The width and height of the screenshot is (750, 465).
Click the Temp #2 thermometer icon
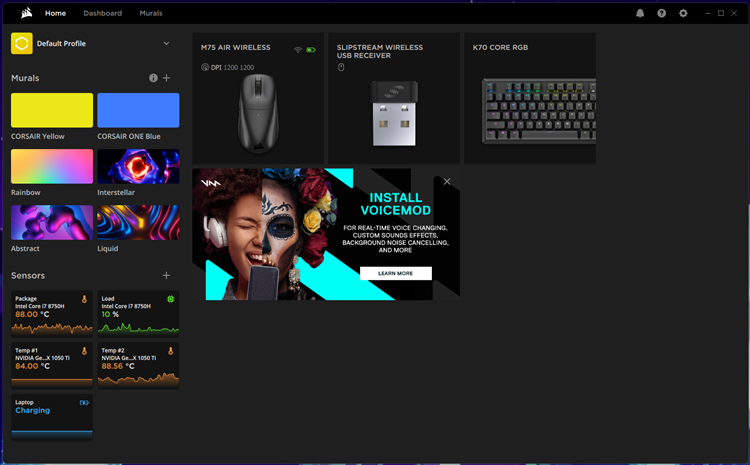click(171, 351)
